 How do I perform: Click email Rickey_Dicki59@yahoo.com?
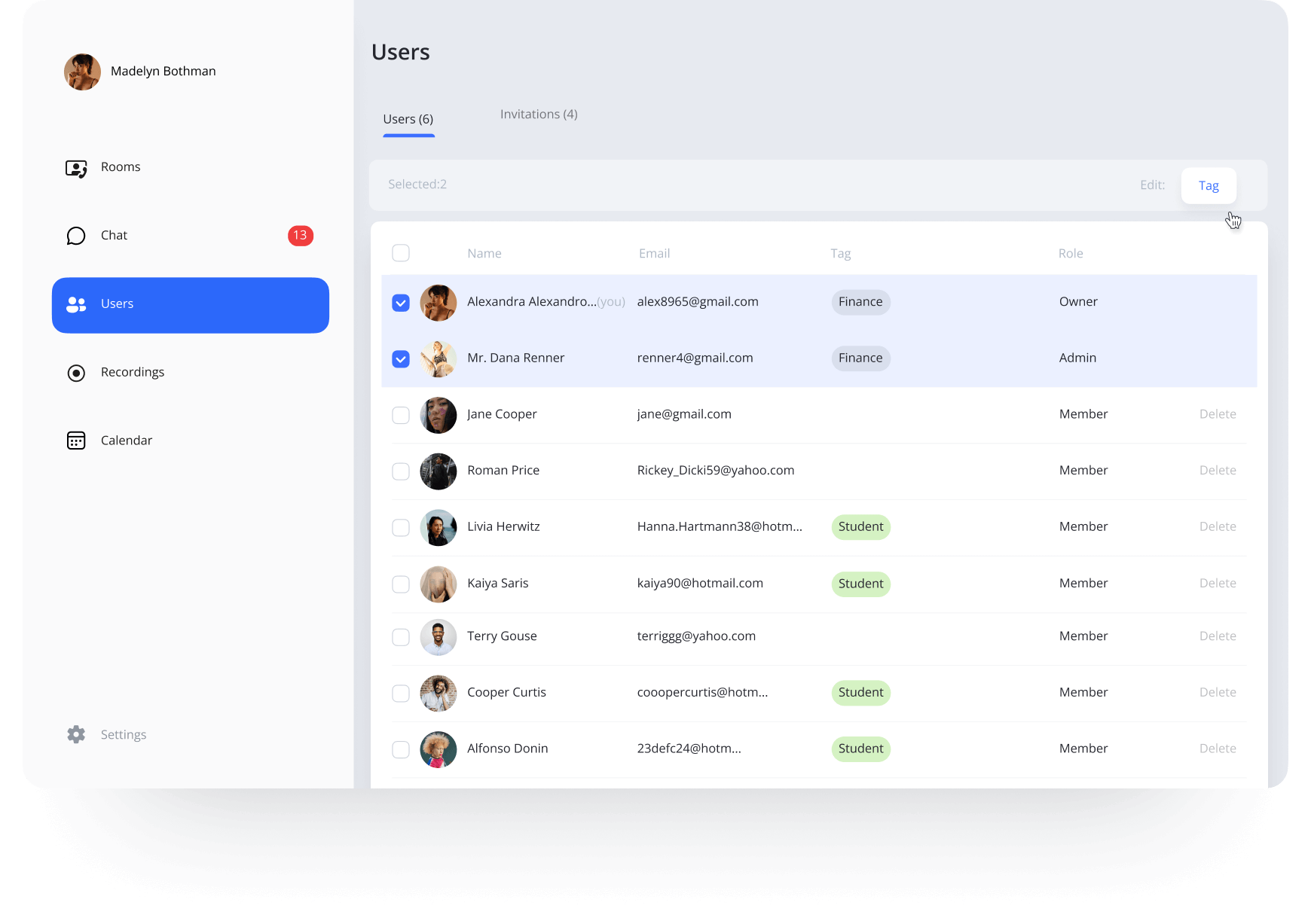(x=716, y=471)
